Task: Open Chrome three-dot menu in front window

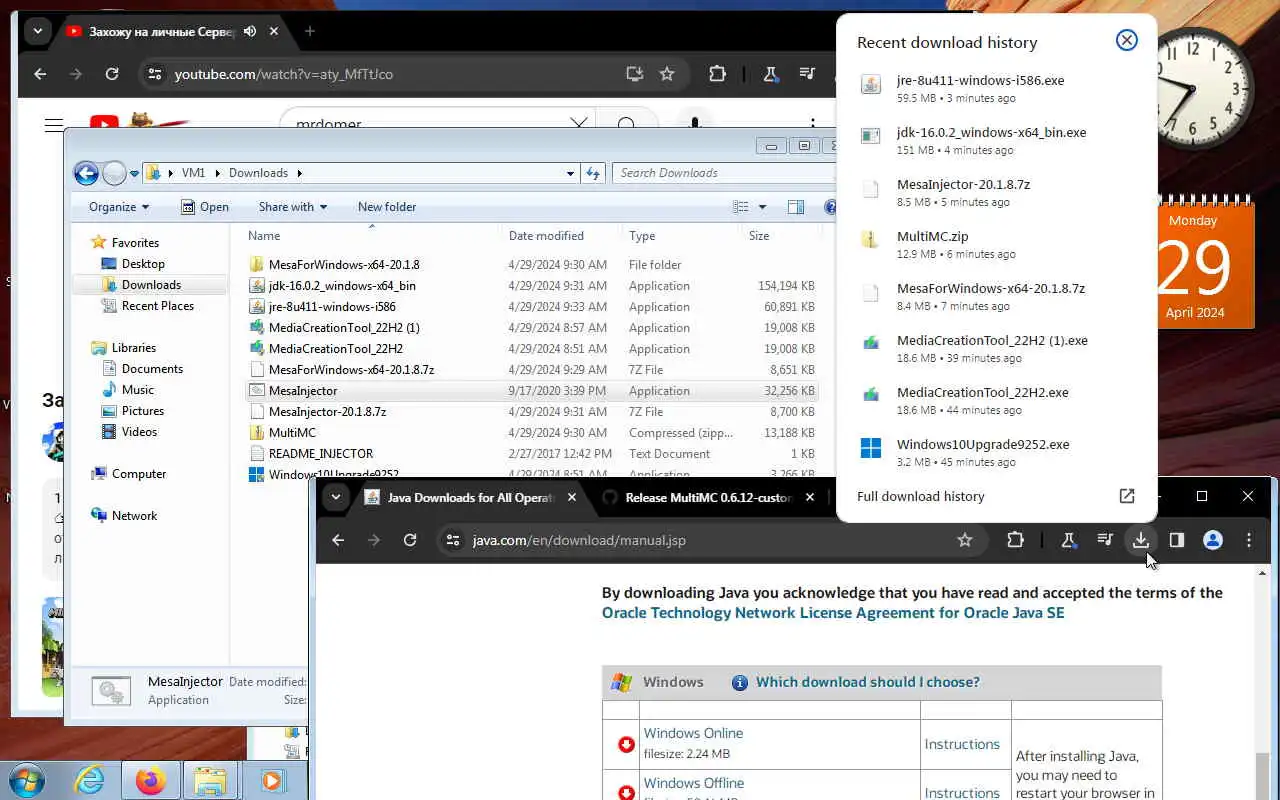Action: 1249,540
